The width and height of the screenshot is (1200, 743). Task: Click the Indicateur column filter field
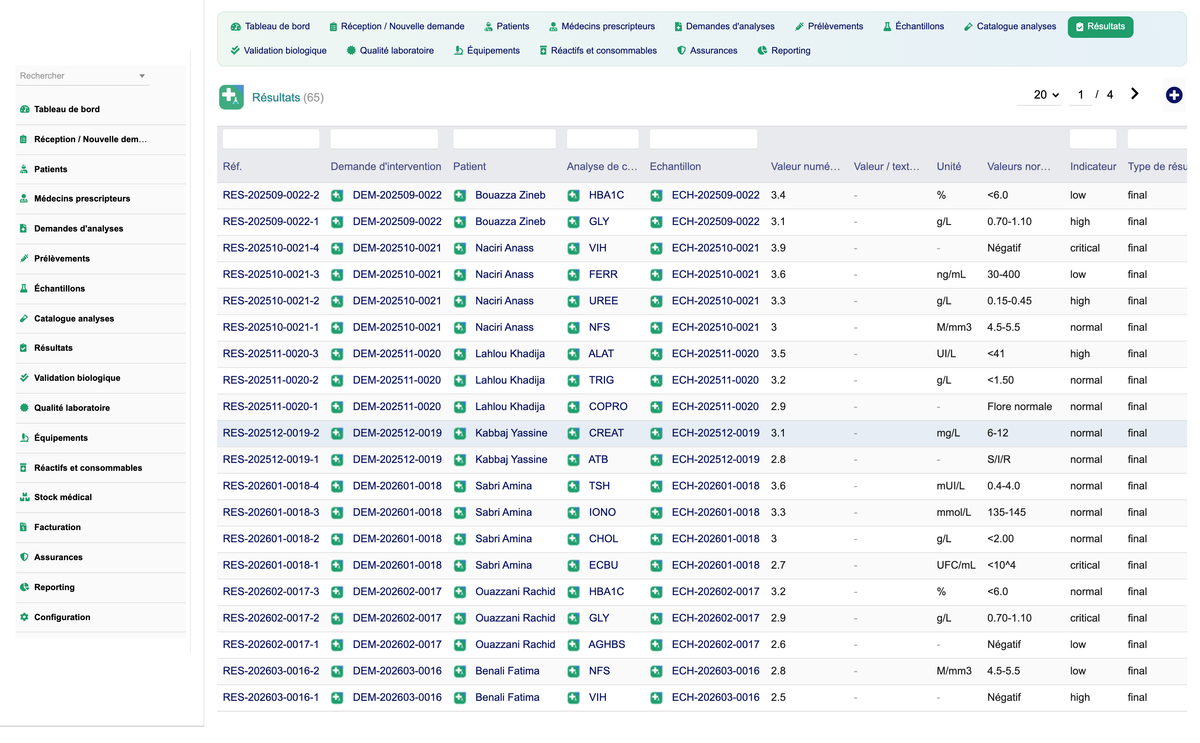(x=1093, y=139)
